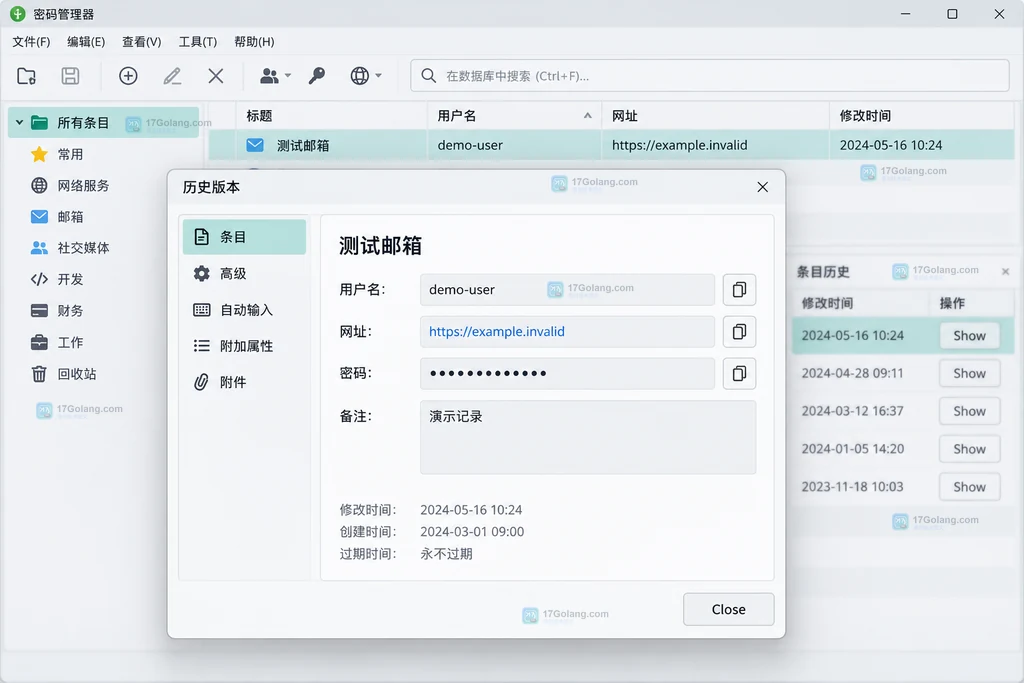This screenshot has width=1024, height=683.
Task: Click the 备注 notes text area
Action: click(588, 437)
